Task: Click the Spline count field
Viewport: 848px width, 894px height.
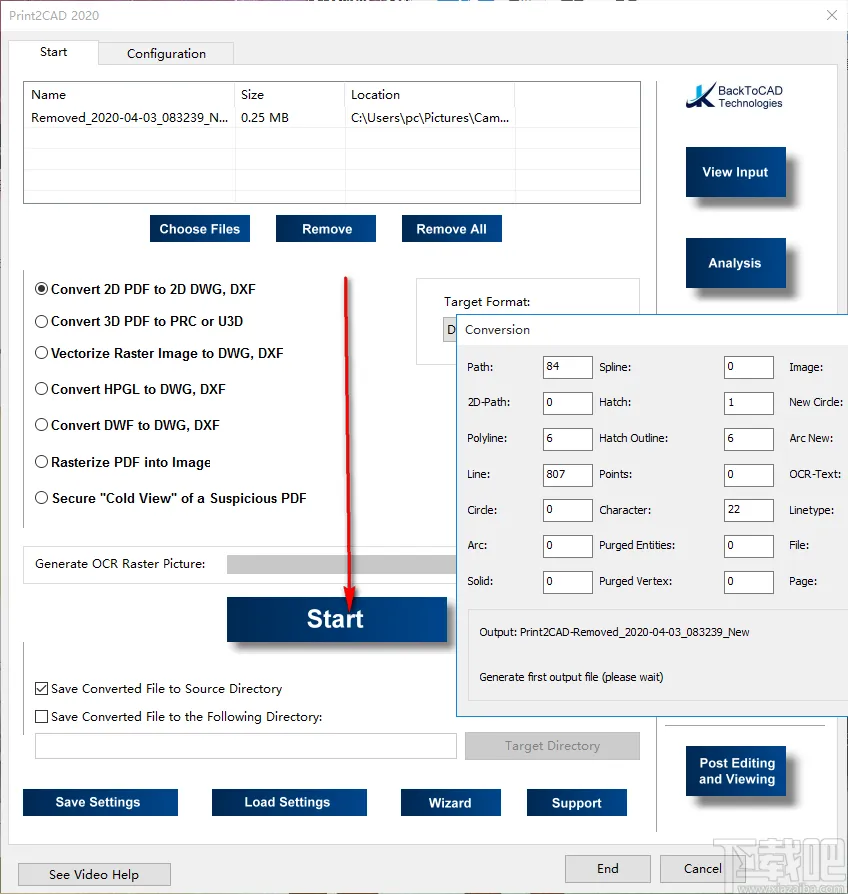Action: coord(749,367)
